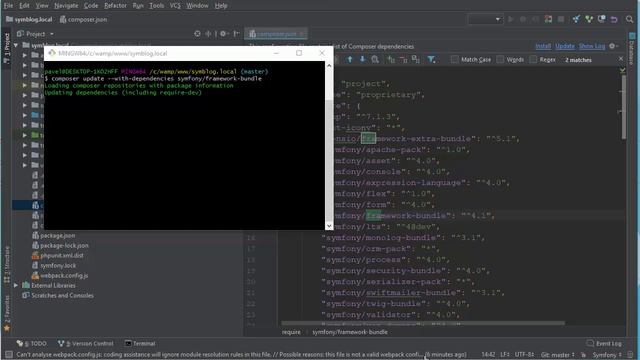Image resolution: width=640 pixels, height=360 pixels.
Task: Open the Refactor menu
Action: click(x=116, y=6)
